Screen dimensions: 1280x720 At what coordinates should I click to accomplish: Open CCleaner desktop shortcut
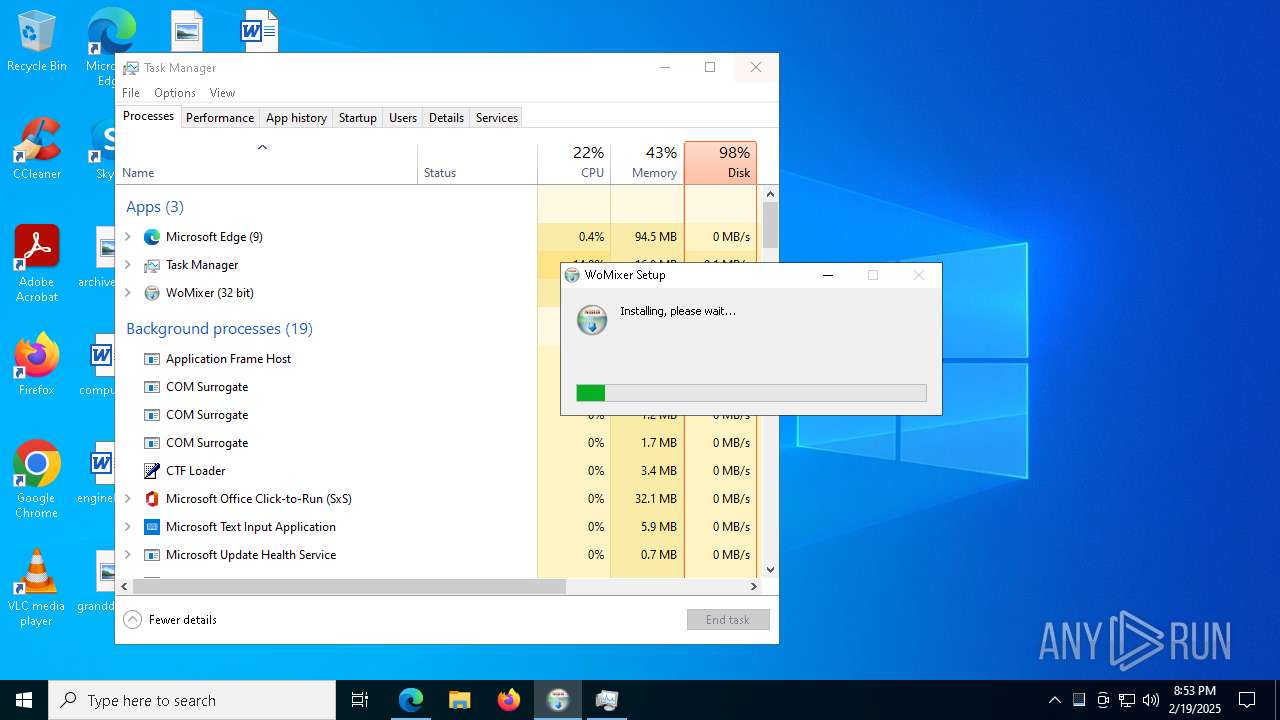point(37,149)
